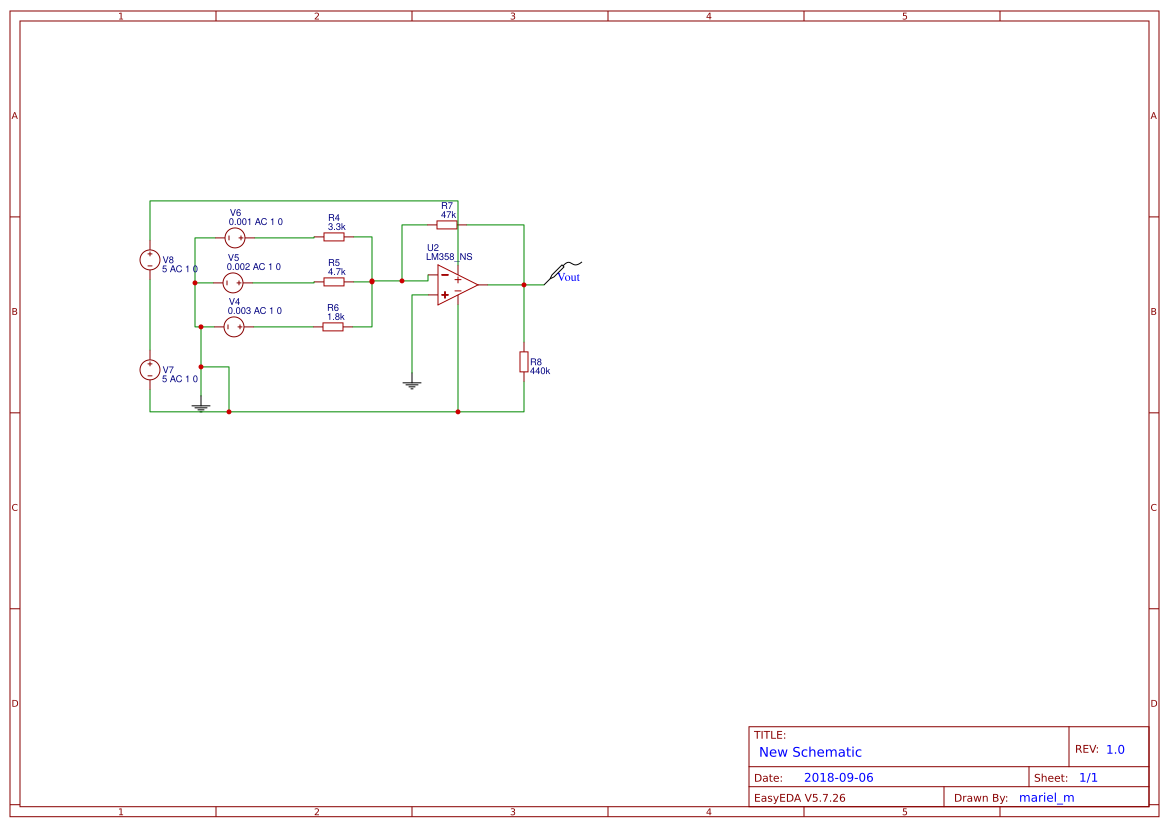Screen dimensions: 1169x827
Task: Select the R4 3.3k resistor
Action: click(x=334, y=238)
